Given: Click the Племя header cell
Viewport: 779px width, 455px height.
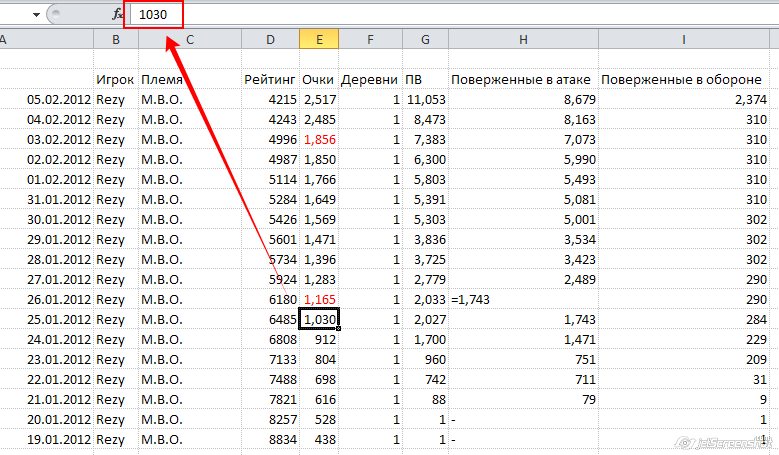Looking at the screenshot, I should point(190,79).
